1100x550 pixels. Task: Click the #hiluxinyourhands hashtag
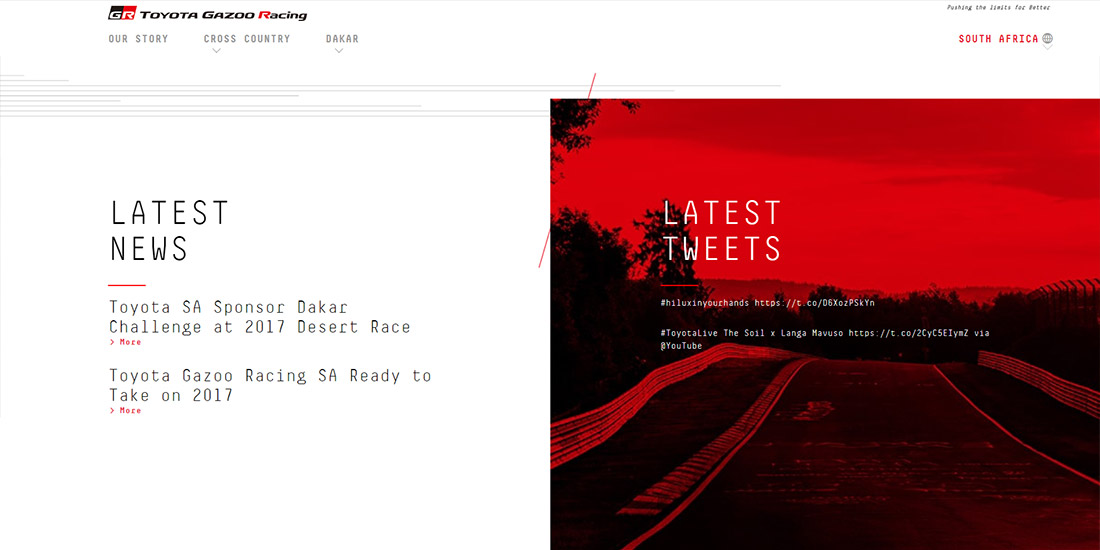(704, 302)
